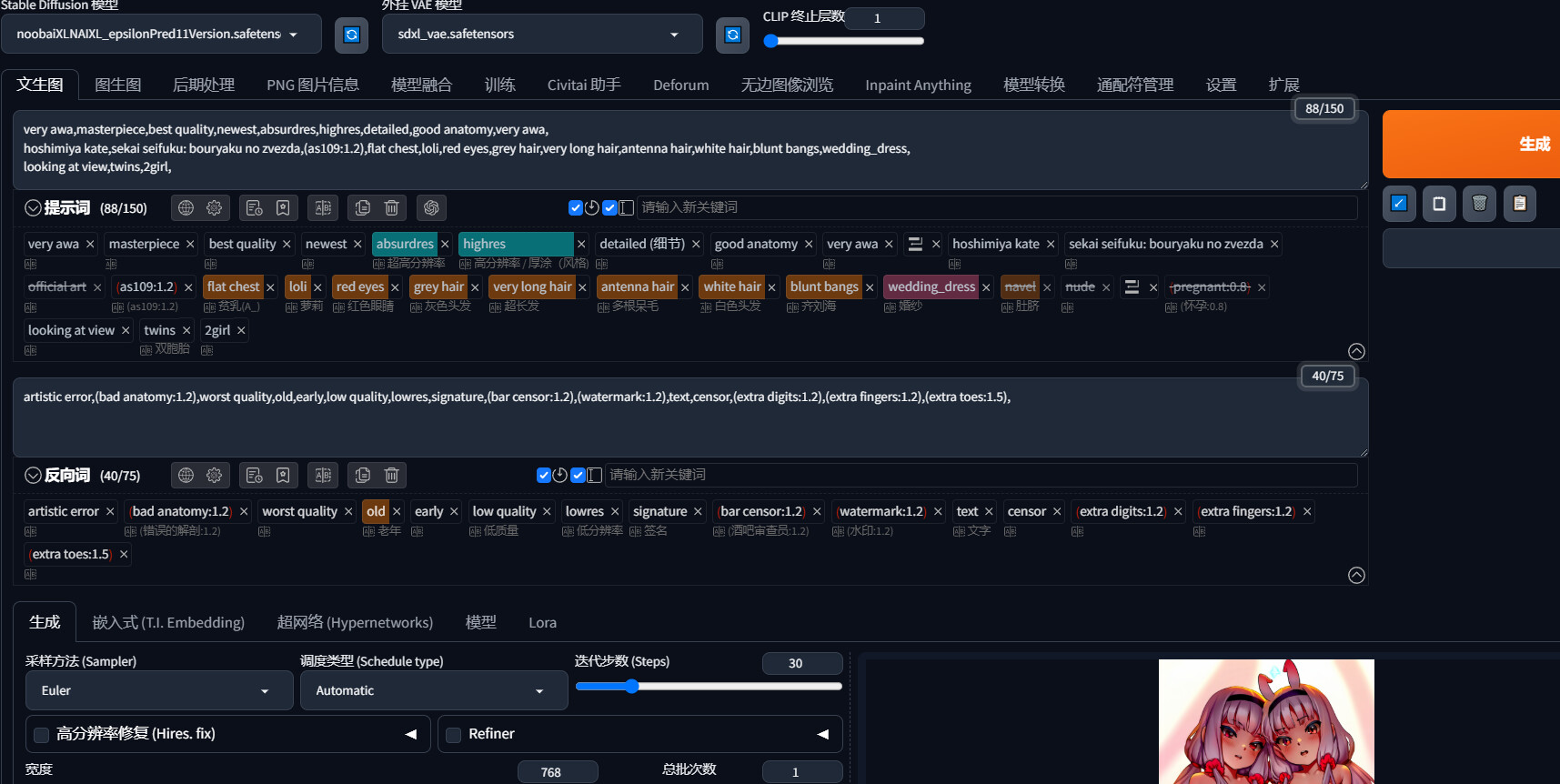Toggle the first checkbox beside 反向词 keyword input
Screen dimensions: 1560x784
(x=544, y=475)
